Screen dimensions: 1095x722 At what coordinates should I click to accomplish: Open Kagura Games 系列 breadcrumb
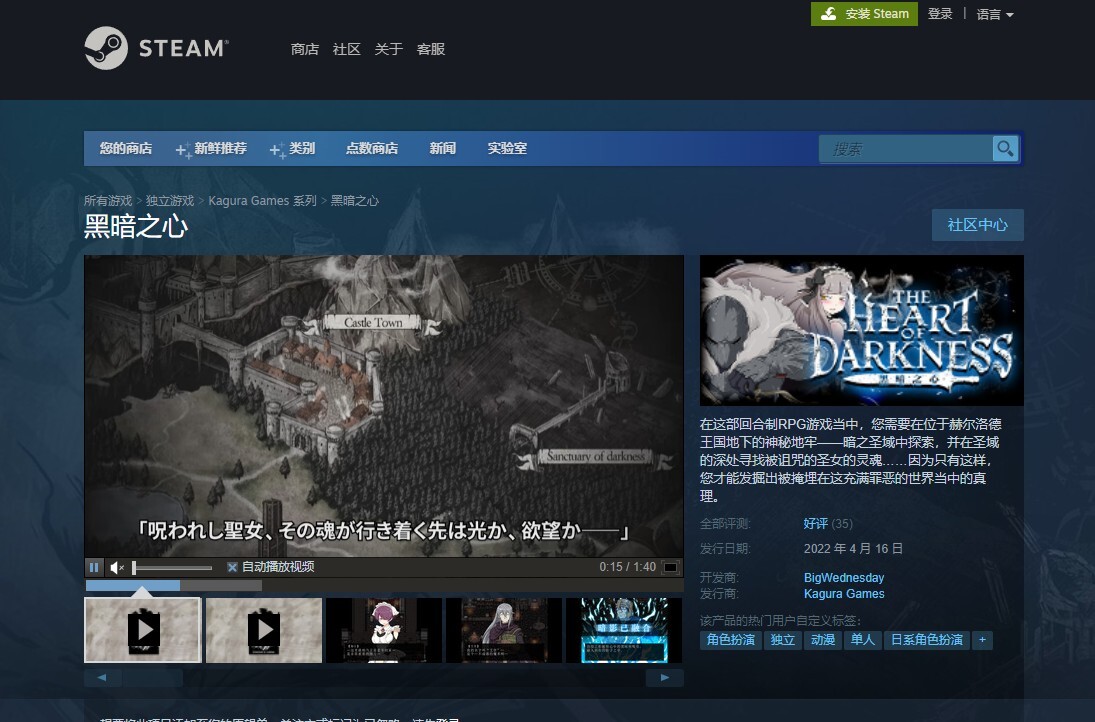point(263,201)
